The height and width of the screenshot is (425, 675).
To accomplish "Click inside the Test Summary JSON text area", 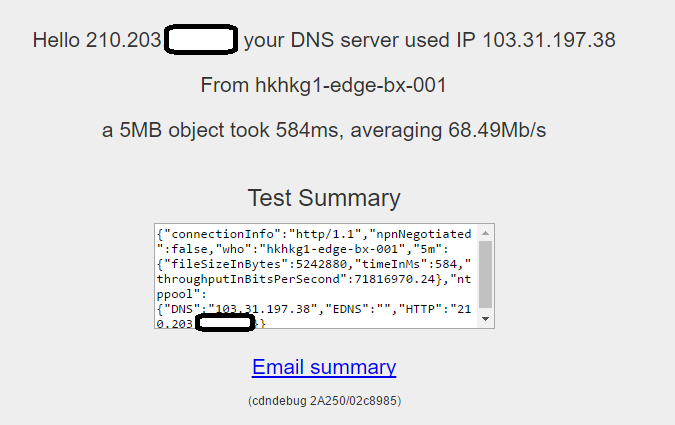I will (316, 276).
